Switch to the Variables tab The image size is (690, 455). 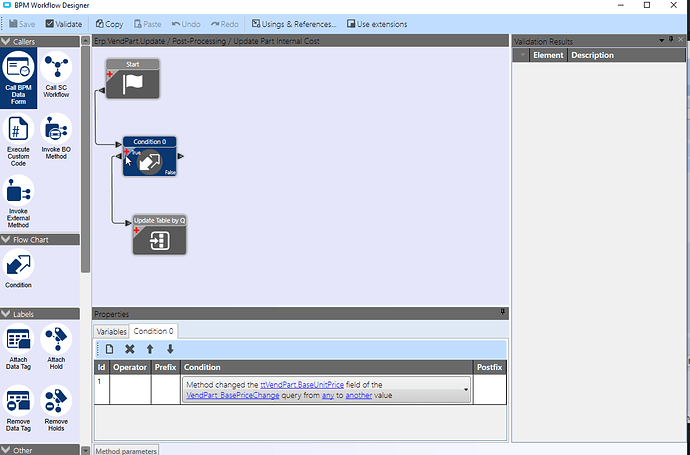111,331
